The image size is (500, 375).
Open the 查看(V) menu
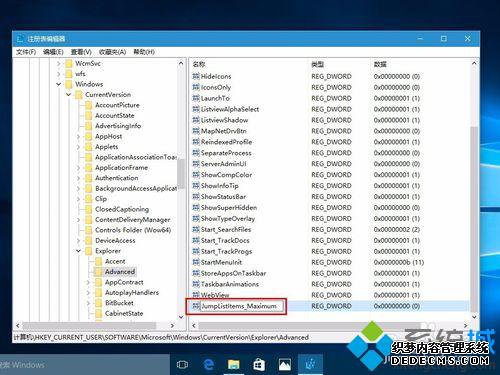click(x=81, y=52)
